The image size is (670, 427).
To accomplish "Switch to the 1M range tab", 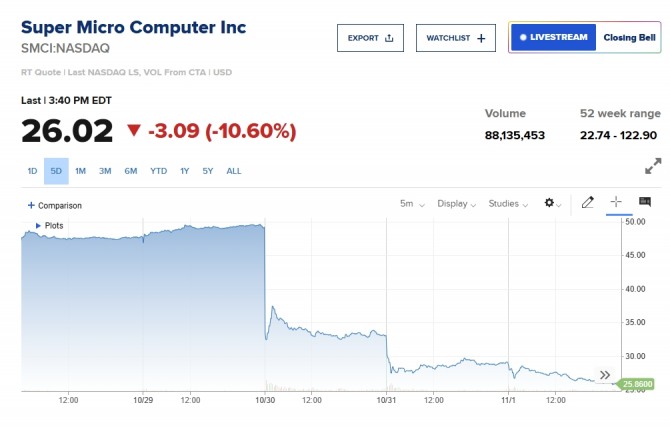I will [80, 171].
